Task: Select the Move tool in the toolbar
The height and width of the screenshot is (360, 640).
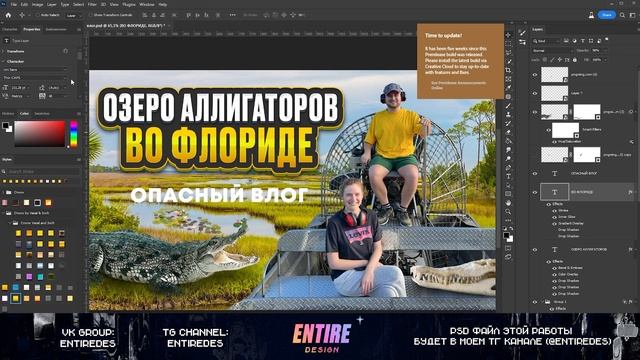Action: [x=508, y=35]
